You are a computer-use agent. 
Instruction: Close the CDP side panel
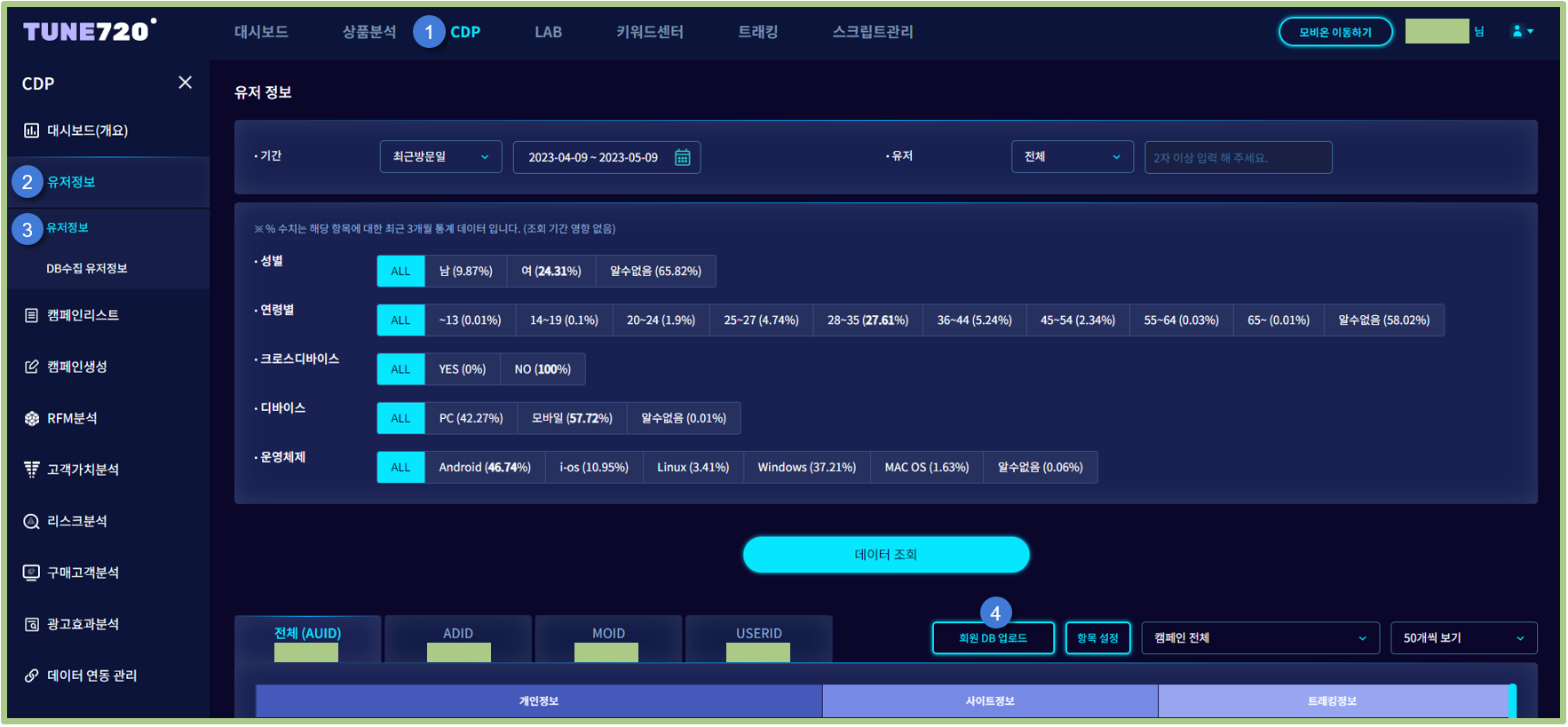click(x=185, y=83)
